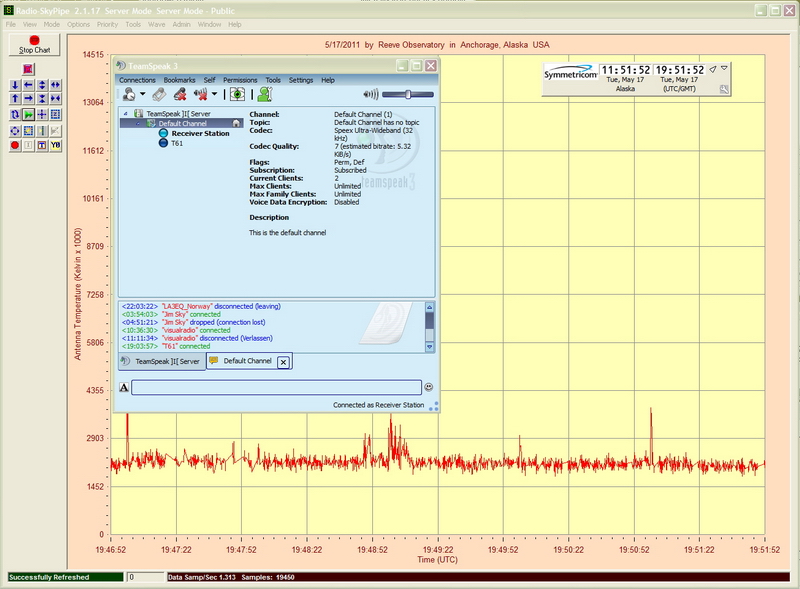The width and height of the screenshot is (800, 589).
Task: Click the dashed selection box icon
Action: click(29, 131)
